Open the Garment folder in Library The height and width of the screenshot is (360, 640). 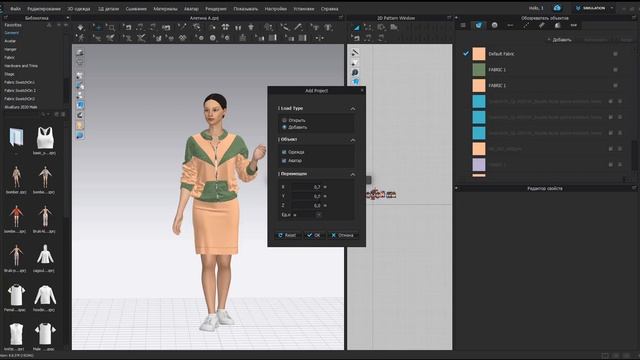(x=11, y=33)
